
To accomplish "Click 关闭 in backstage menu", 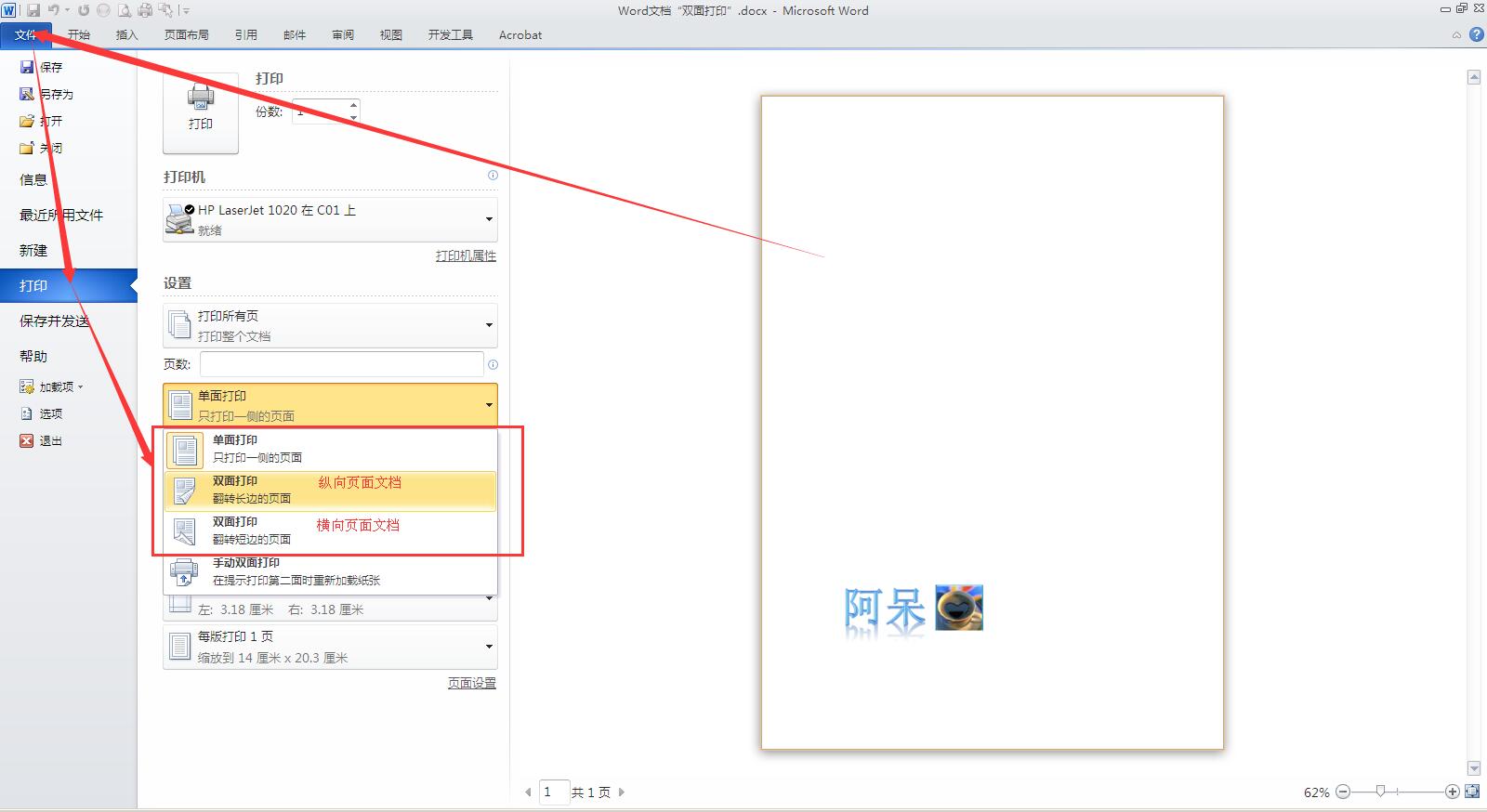I will point(41,148).
